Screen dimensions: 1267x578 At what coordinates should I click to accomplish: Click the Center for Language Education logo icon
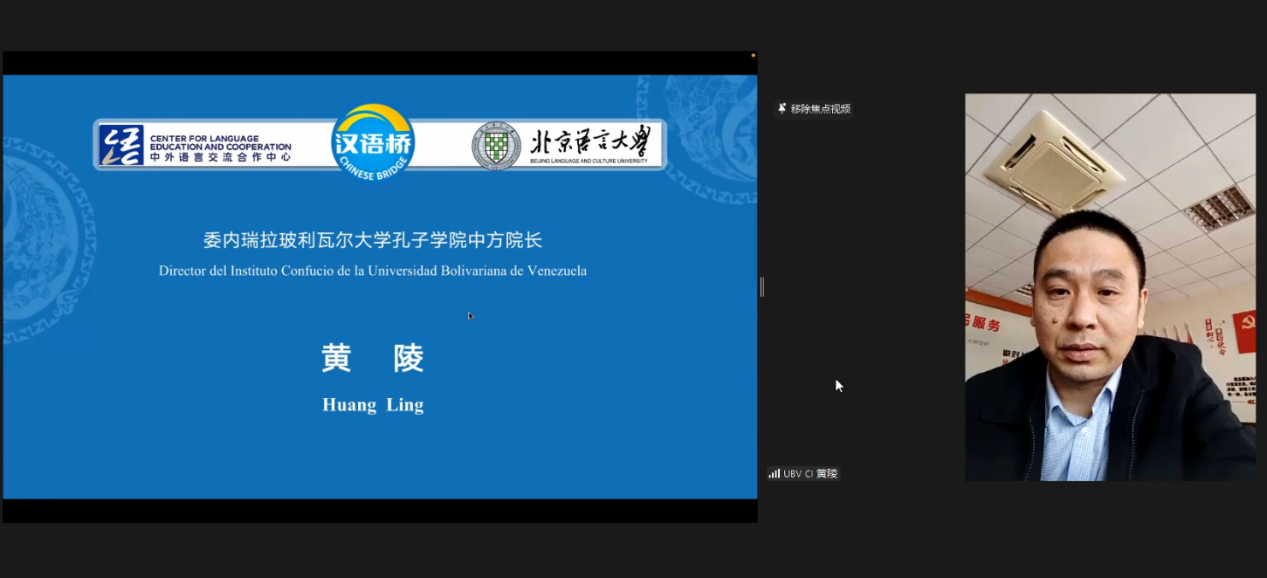point(121,146)
